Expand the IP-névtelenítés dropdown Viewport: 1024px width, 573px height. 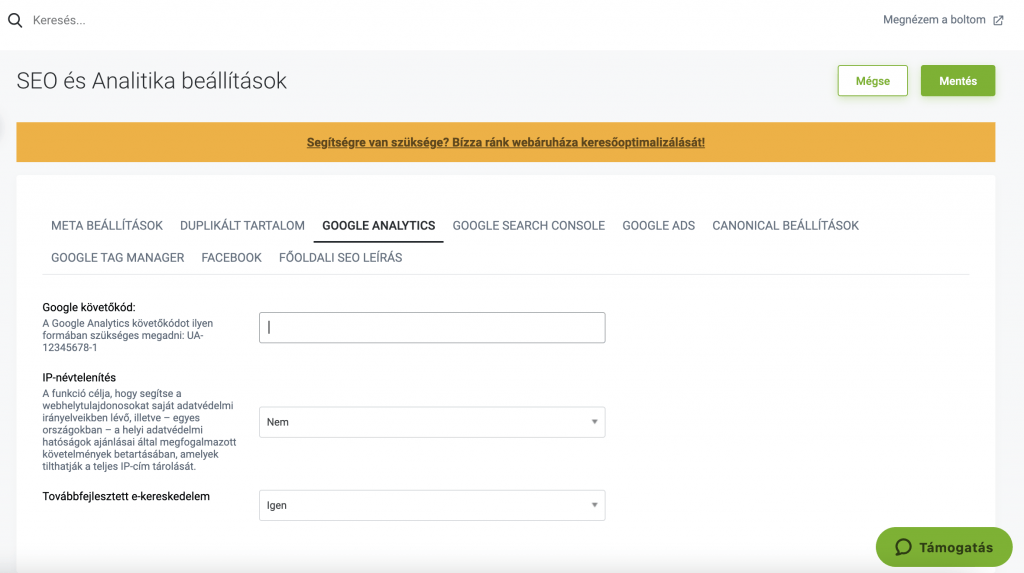[432, 422]
